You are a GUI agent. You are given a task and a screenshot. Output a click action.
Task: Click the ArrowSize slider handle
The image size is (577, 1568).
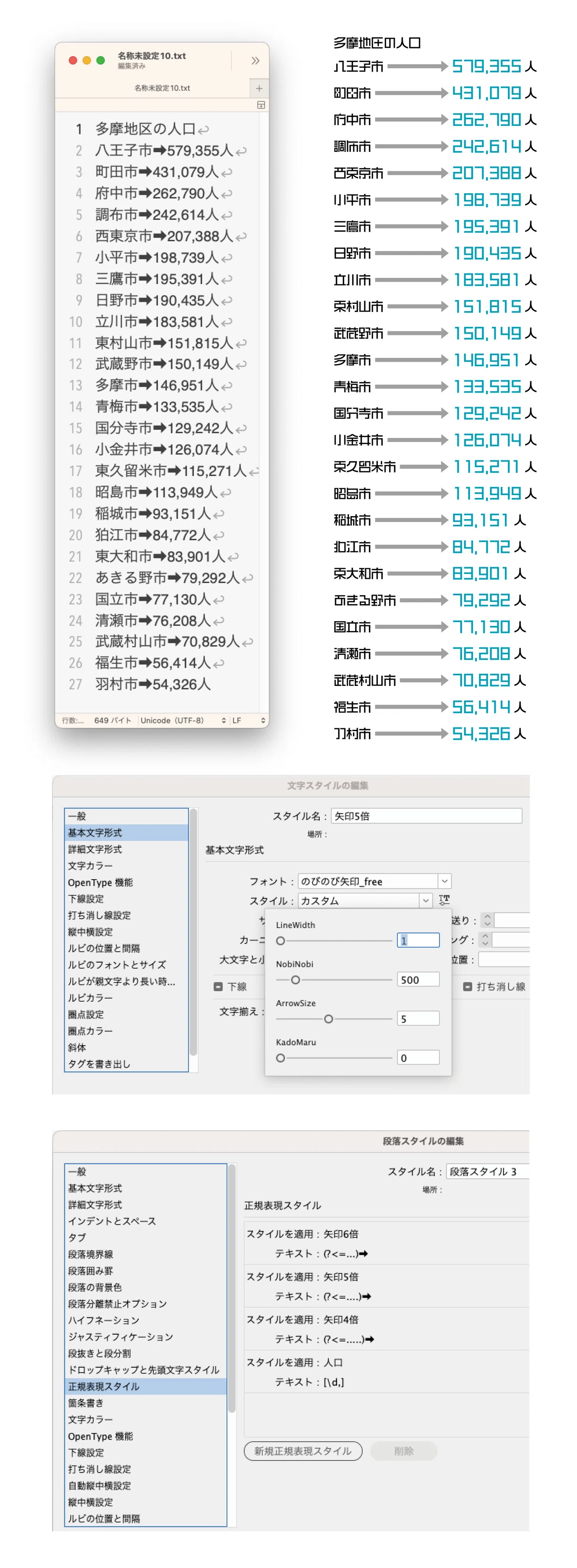coord(329,1019)
